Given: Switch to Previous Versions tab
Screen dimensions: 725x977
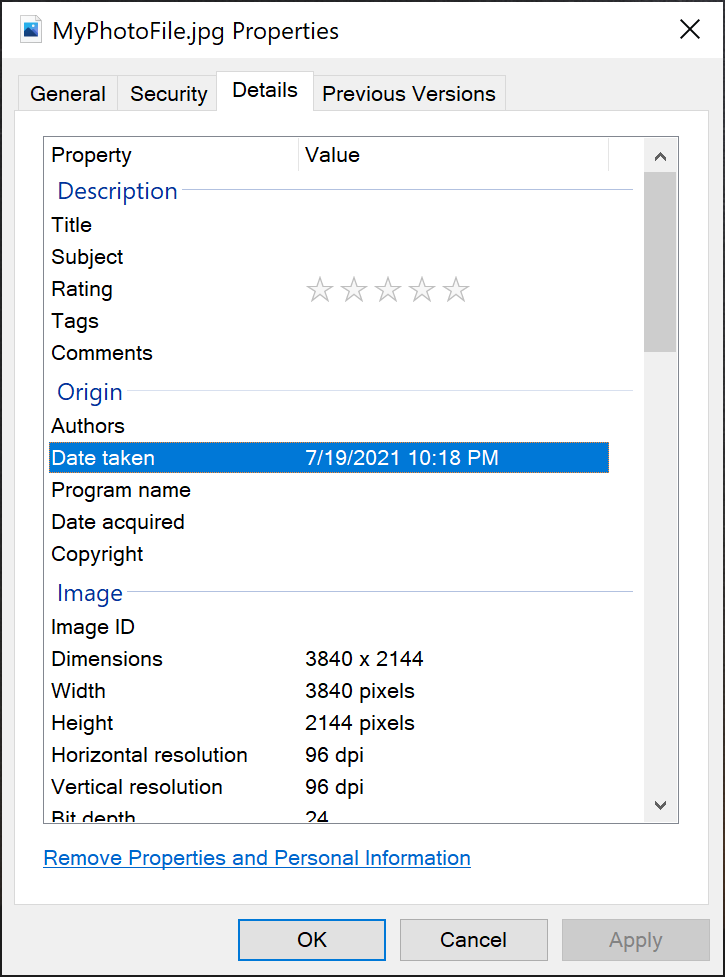Looking at the screenshot, I should coord(409,93).
